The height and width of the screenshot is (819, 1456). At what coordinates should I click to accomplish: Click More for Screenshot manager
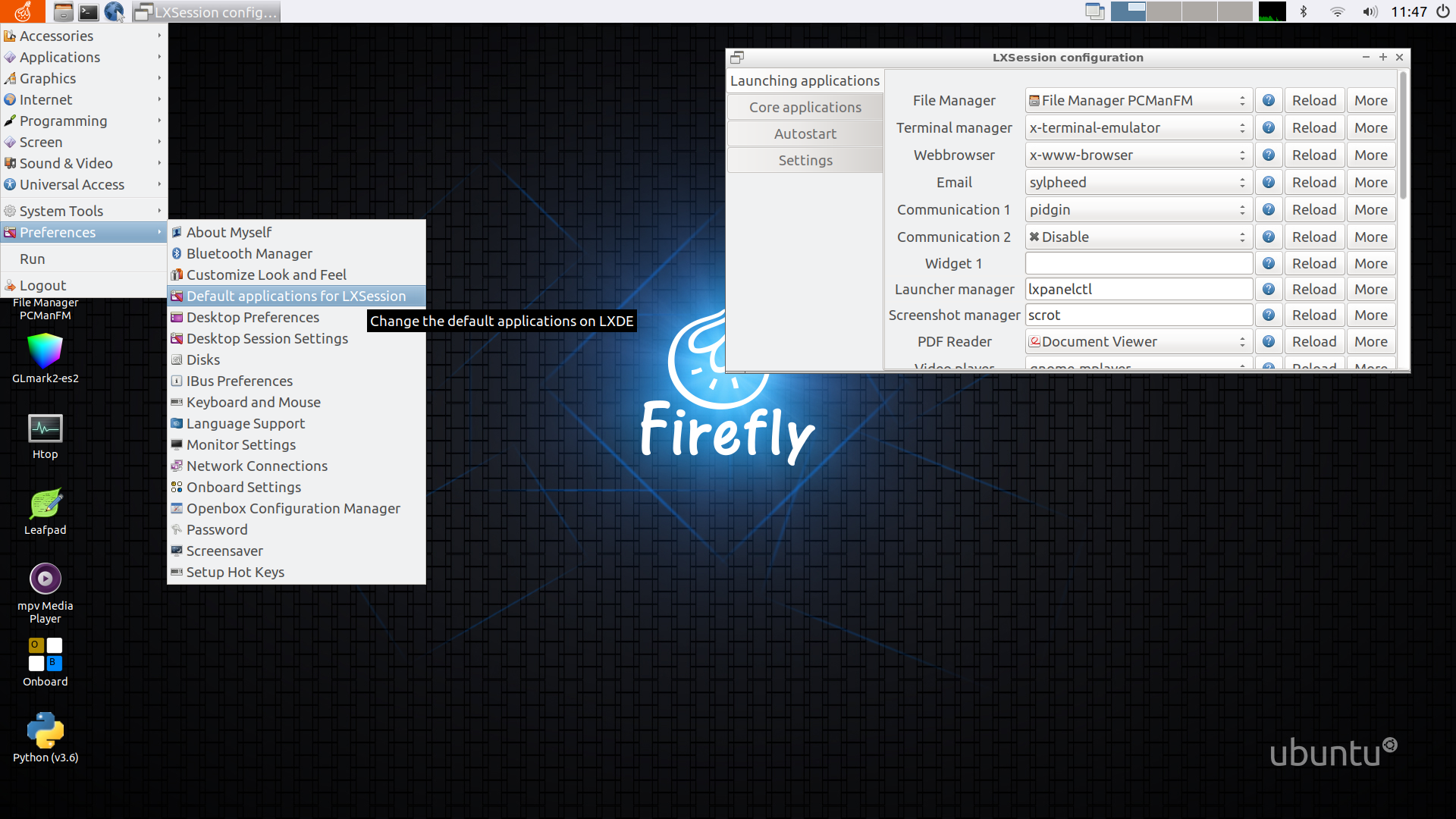click(x=1371, y=315)
